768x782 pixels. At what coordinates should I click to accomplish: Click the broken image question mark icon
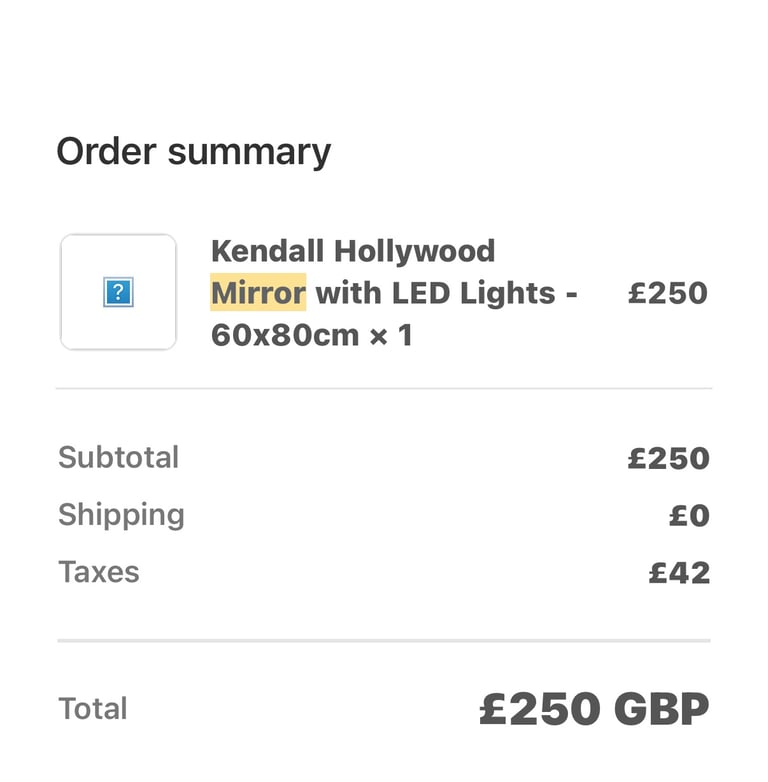[118, 292]
